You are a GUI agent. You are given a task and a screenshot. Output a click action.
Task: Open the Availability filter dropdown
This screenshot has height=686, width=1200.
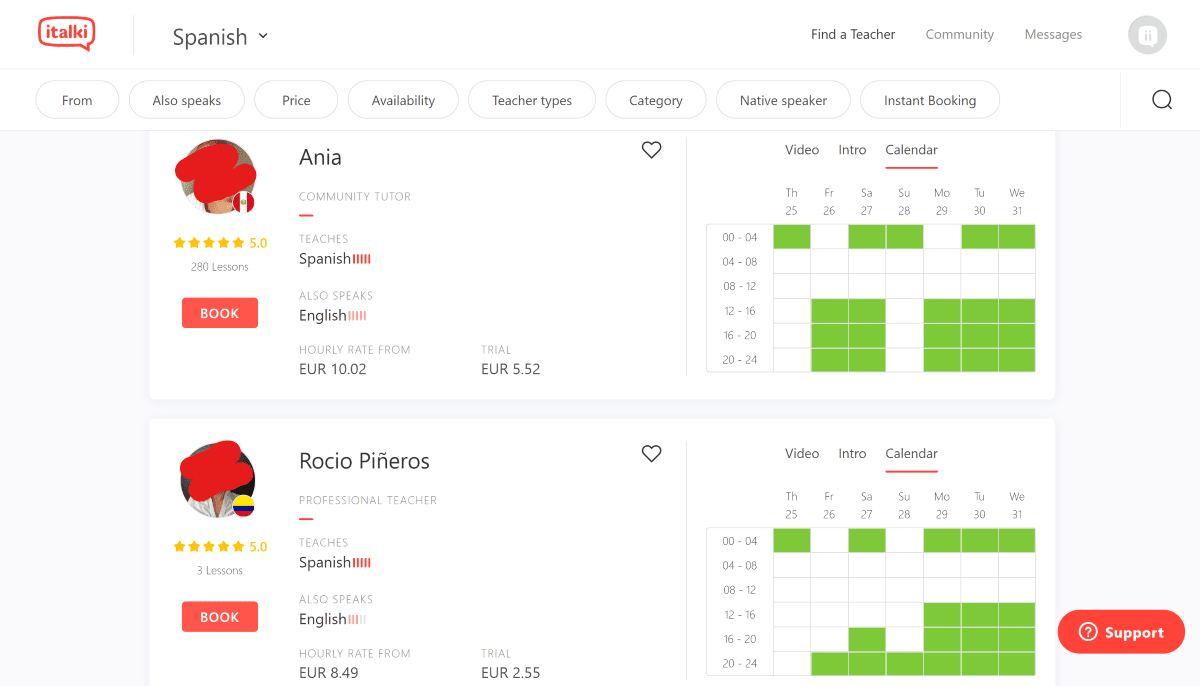coord(403,100)
